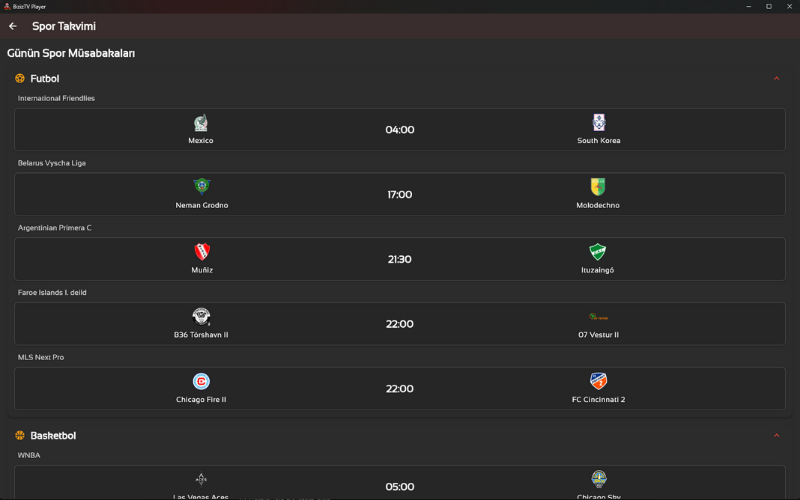Click the Neman Grodno club logo
This screenshot has width=800, height=500.
point(201,187)
